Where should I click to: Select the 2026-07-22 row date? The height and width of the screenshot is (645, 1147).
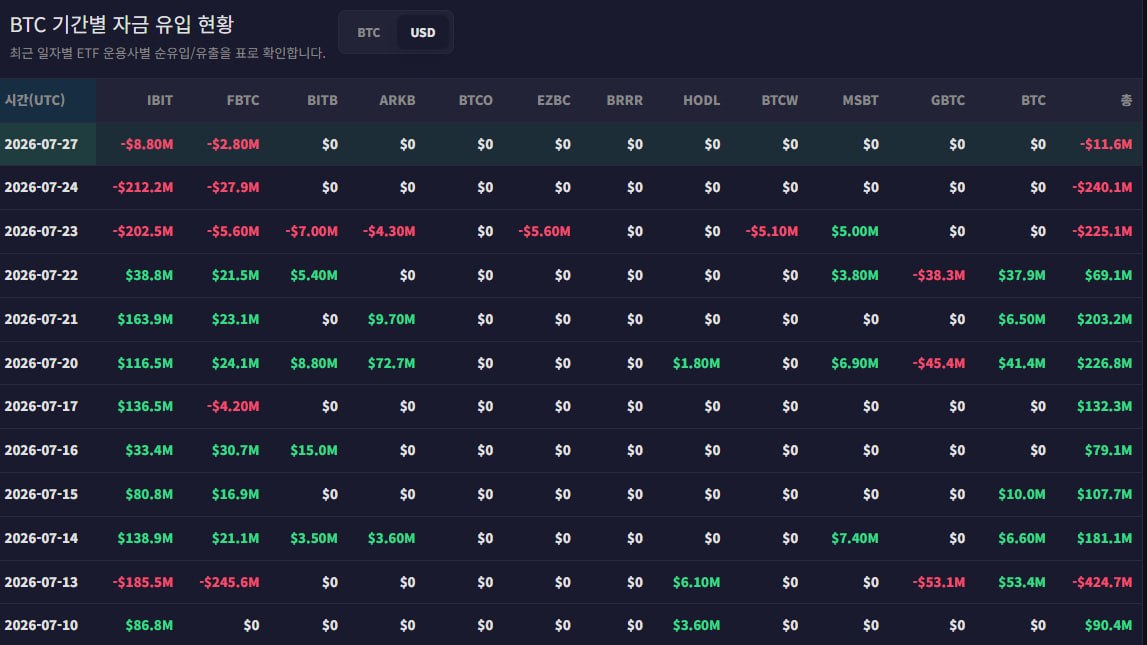click(41, 275)
